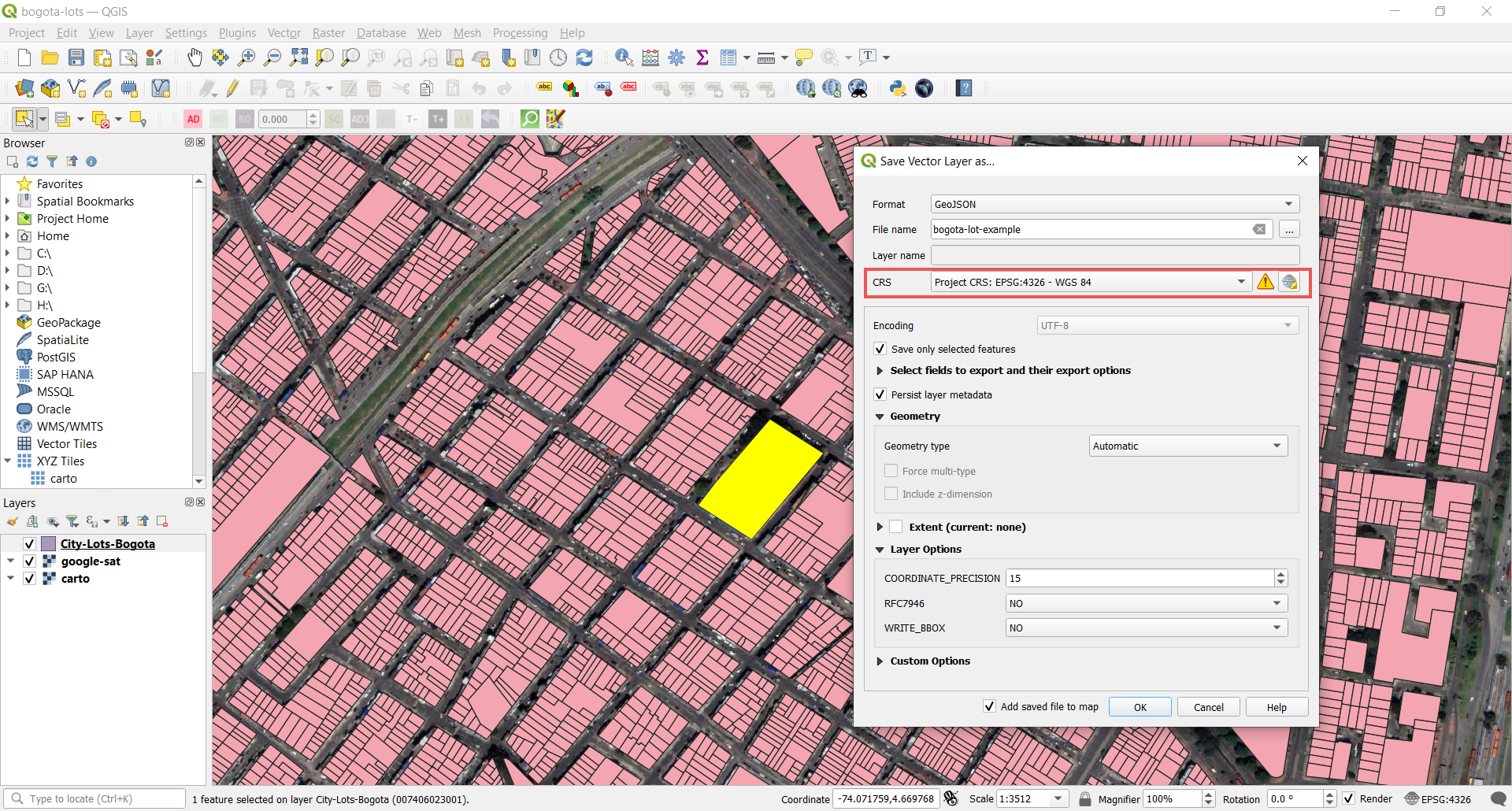
Task: Open the Project menu
Action: pyautogui.click(x=27, y=33)
